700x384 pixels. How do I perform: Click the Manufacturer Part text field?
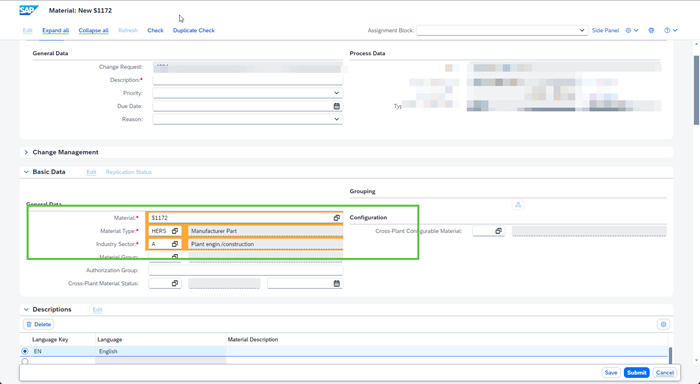266,231
